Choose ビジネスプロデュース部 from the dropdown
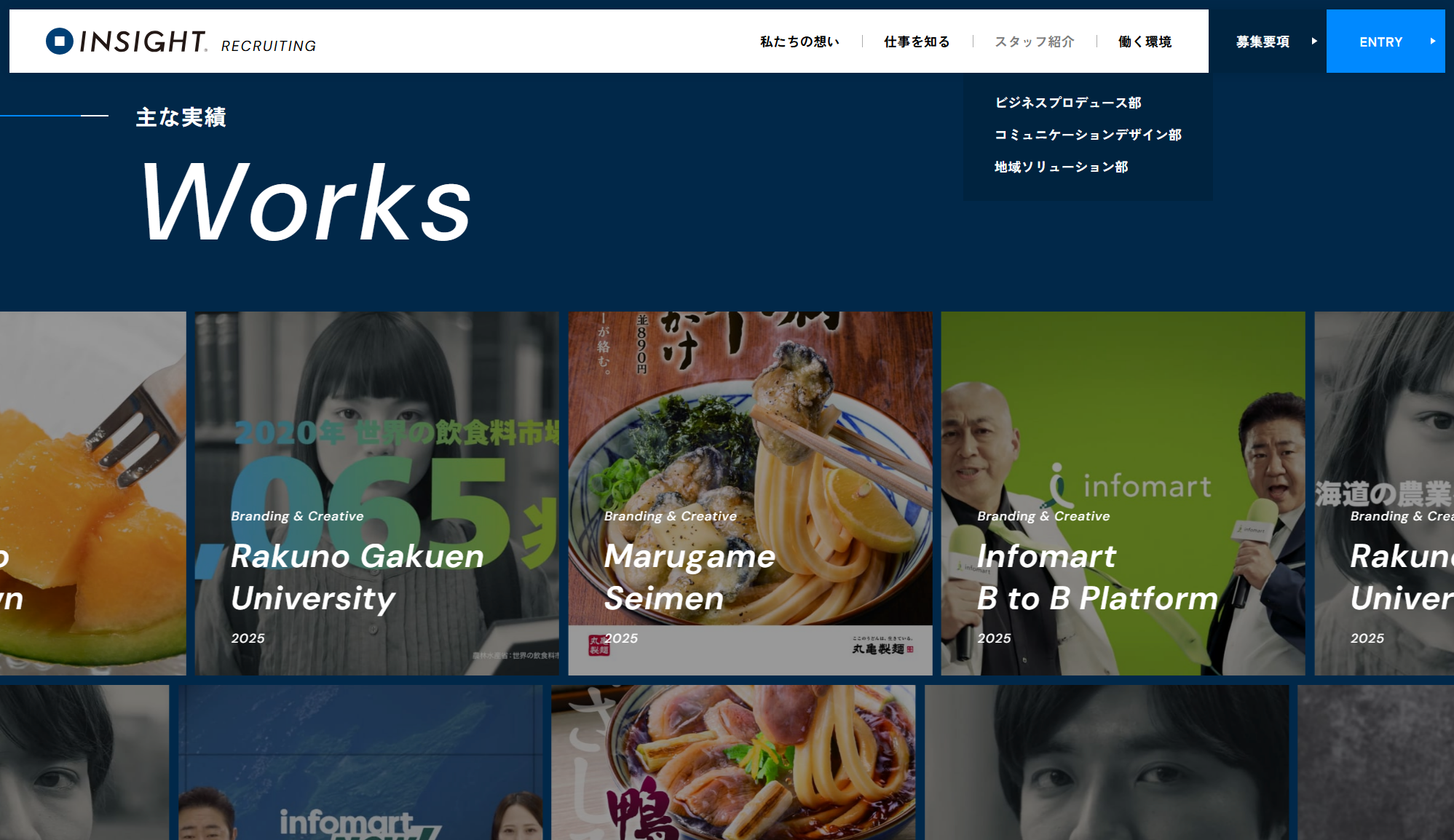 (1068, 103)
